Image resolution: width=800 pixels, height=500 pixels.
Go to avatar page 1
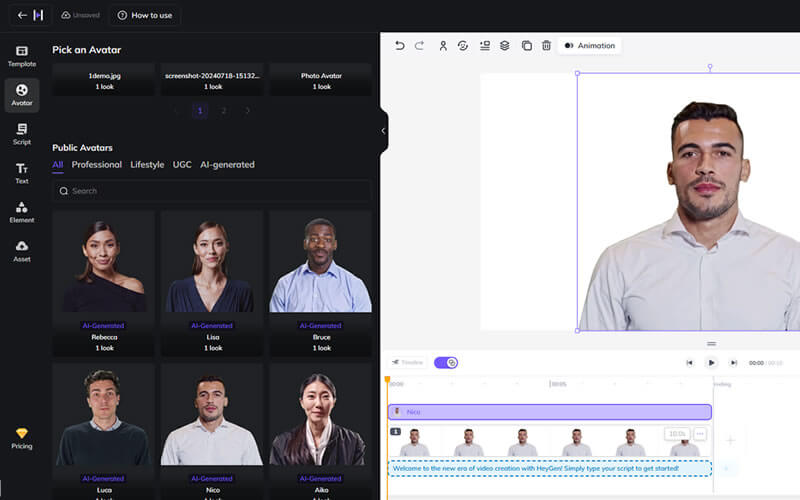200,110
